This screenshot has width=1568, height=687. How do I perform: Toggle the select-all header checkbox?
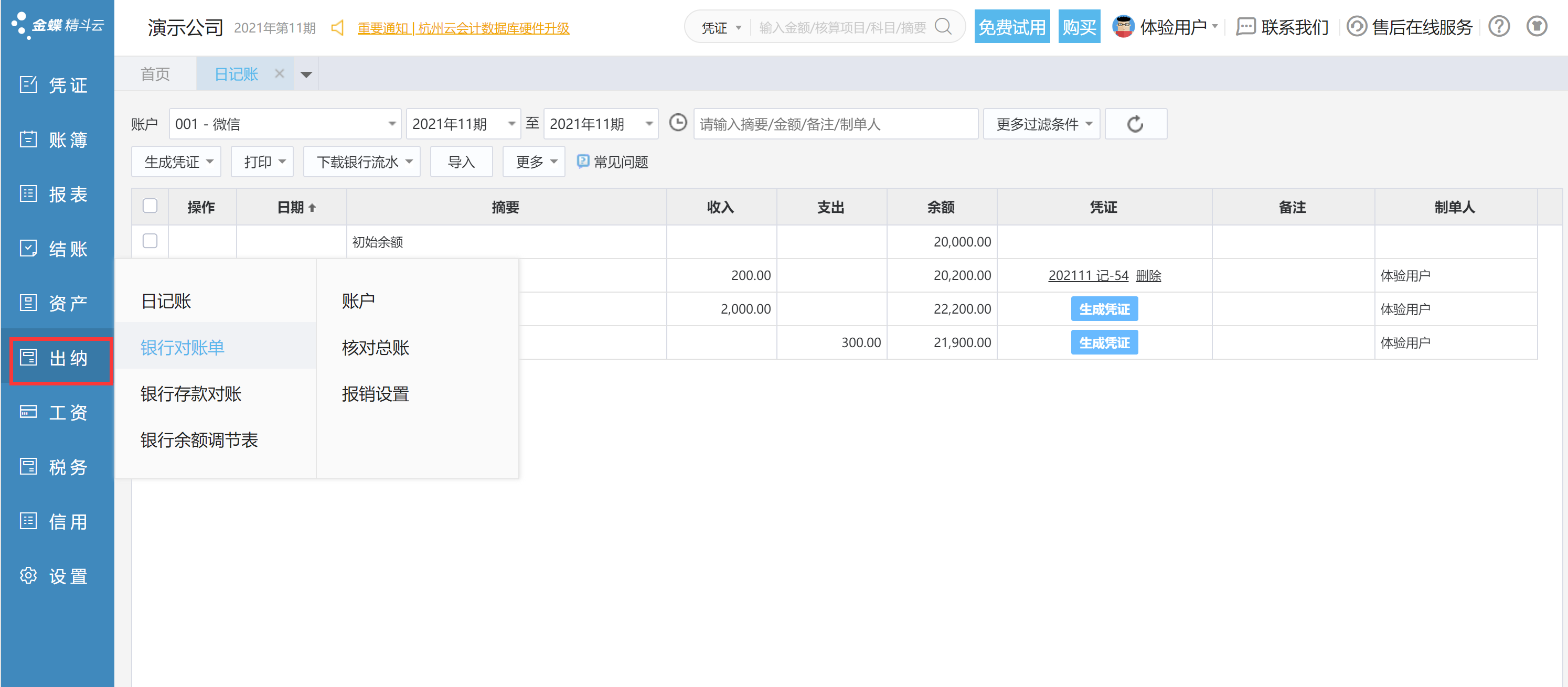coord(150,206)
